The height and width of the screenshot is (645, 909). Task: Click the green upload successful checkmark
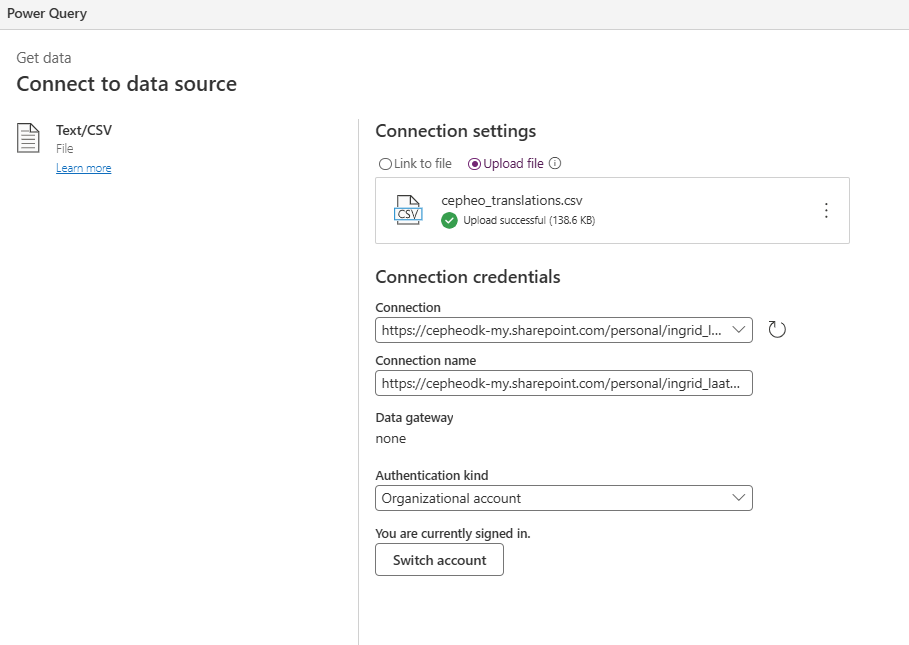pyautogui.click(x=450, y=220)
